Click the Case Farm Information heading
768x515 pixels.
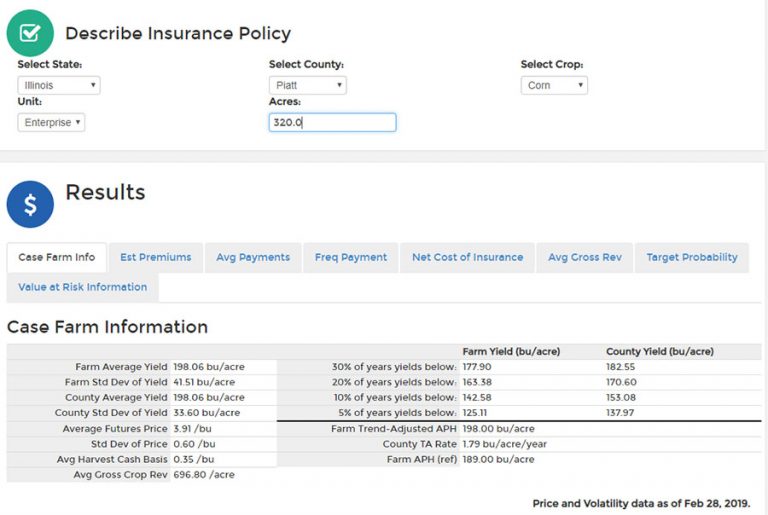click(108, 327)
